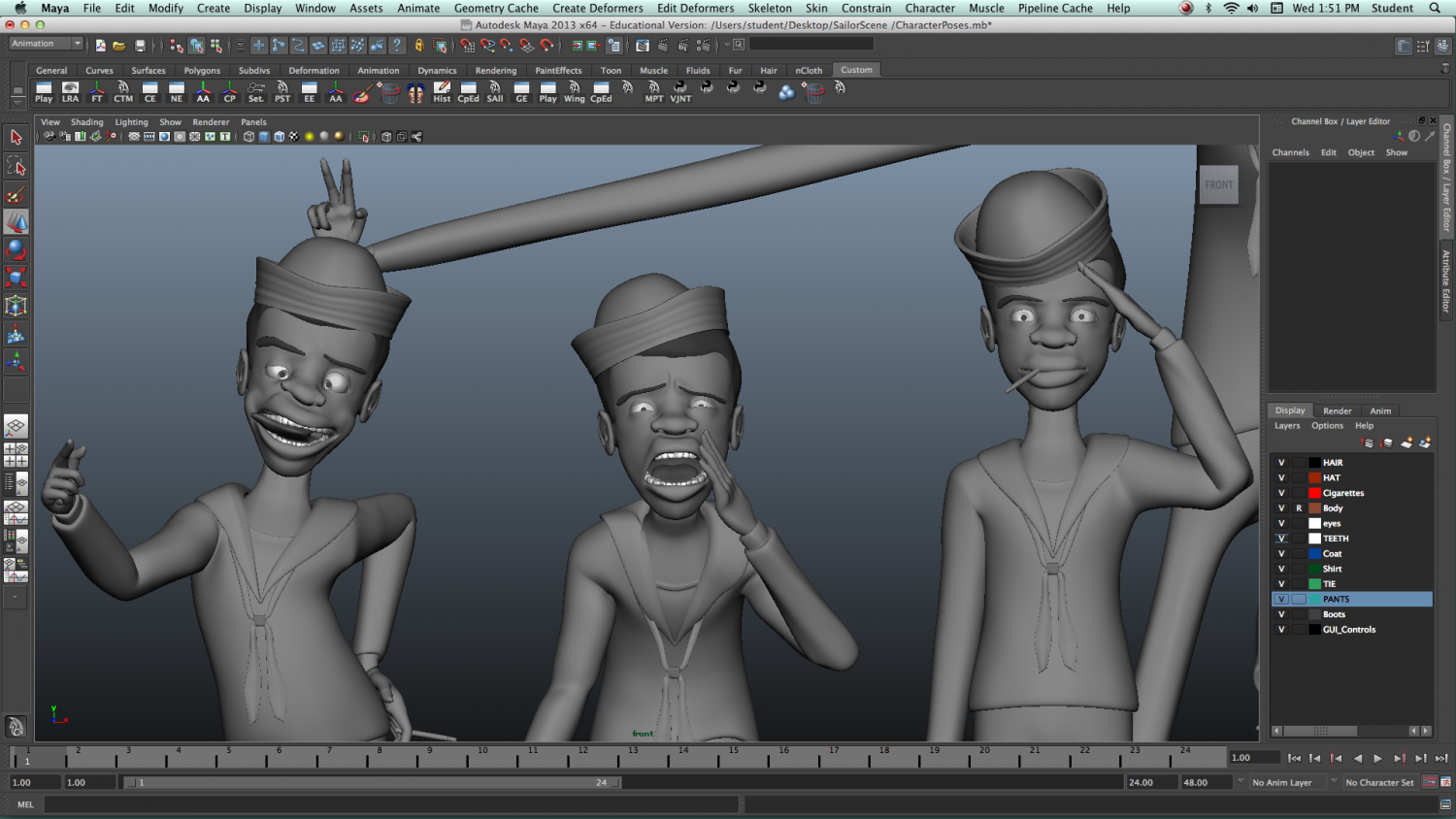Click the current frame field showing 1.00

[x=1253, y=758]
